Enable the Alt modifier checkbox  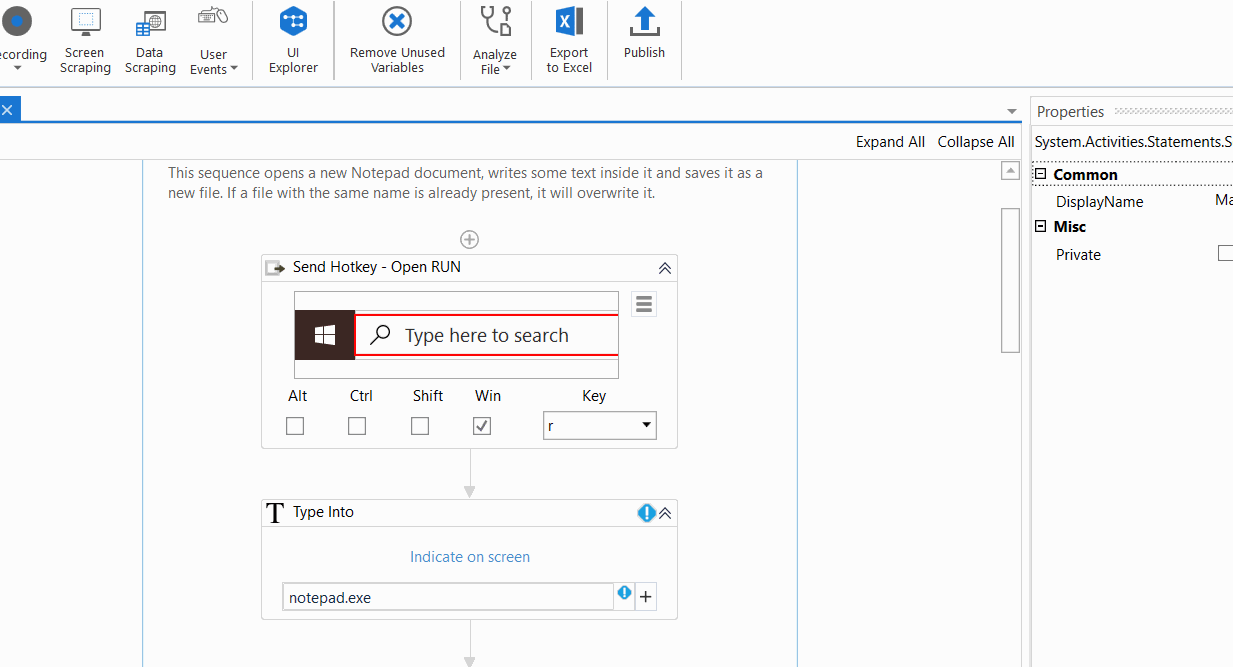pos(295,426)
